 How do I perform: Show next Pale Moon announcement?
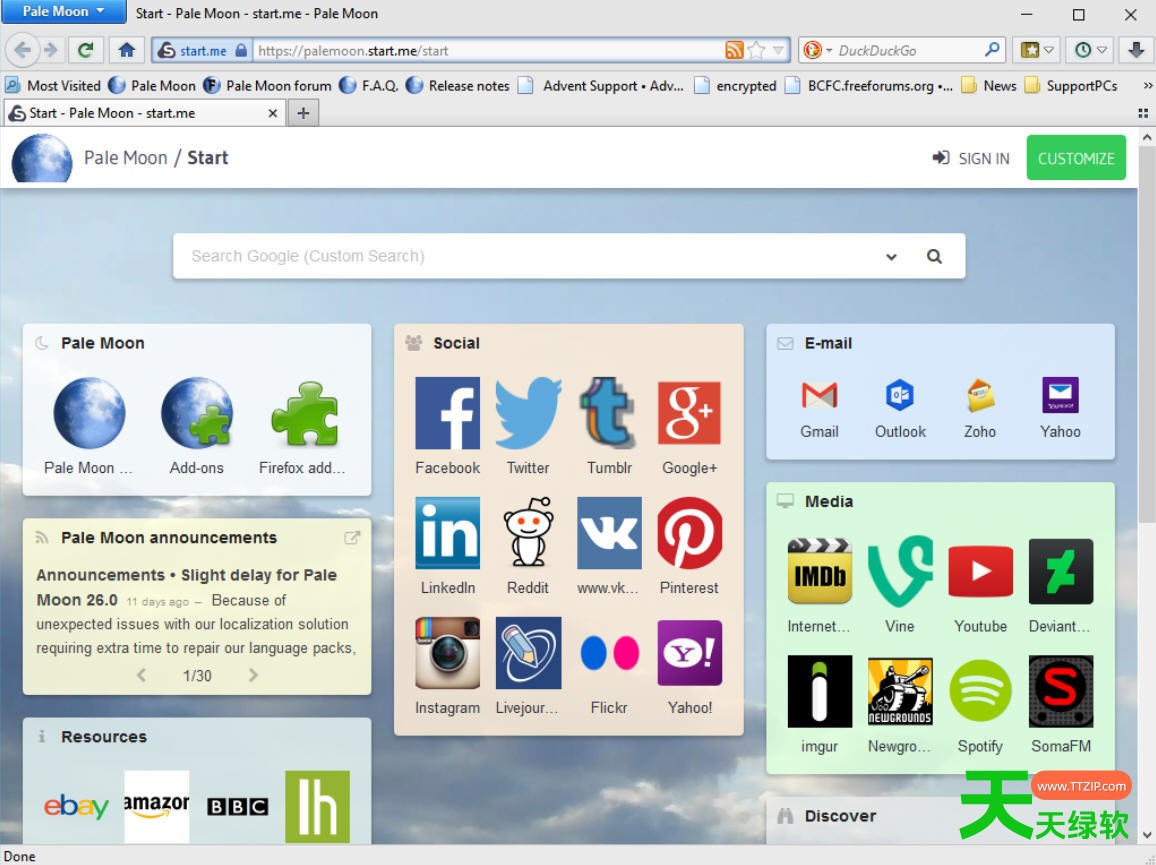pyautogui.click(x=253, y=675)
